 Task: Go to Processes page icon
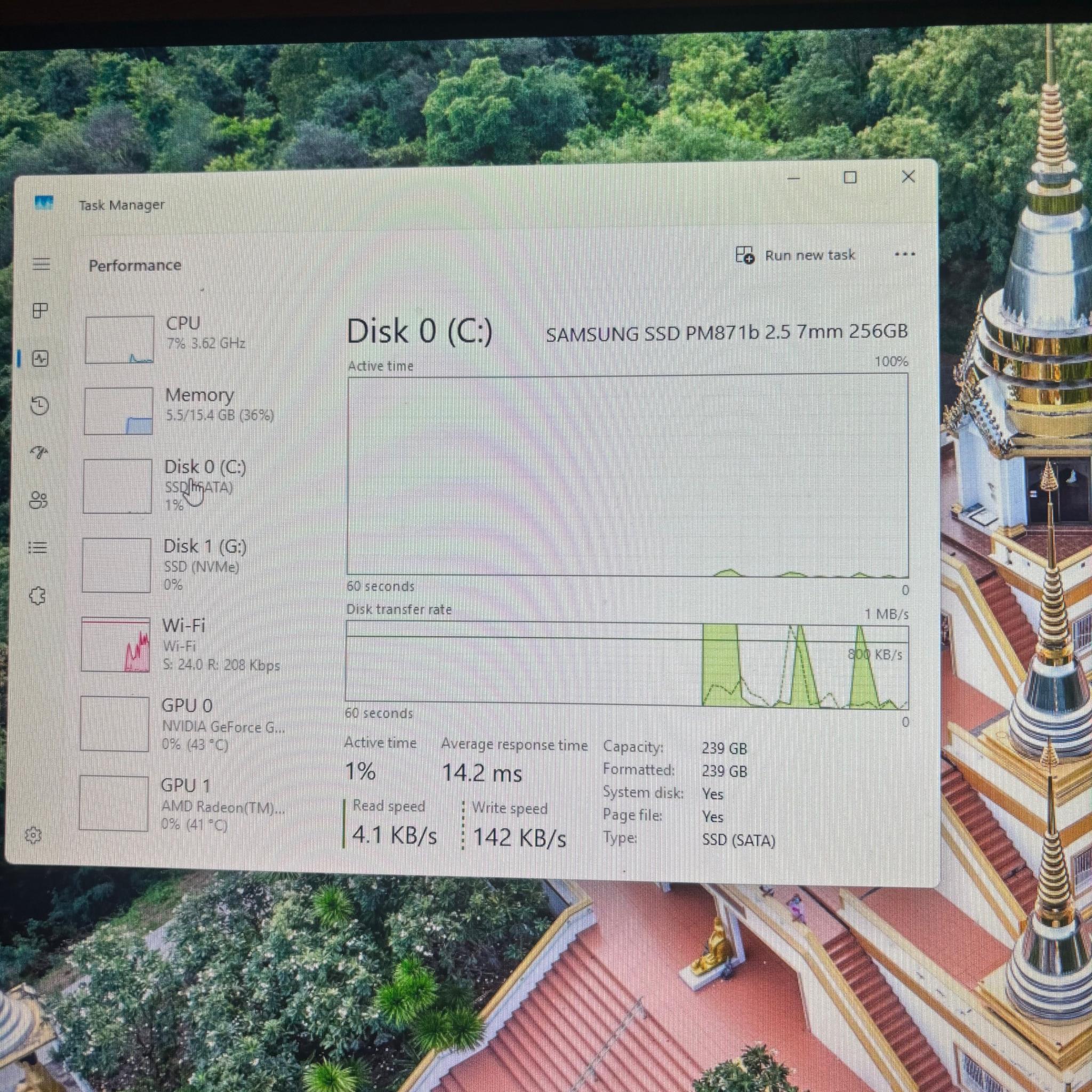click(40, 310)
